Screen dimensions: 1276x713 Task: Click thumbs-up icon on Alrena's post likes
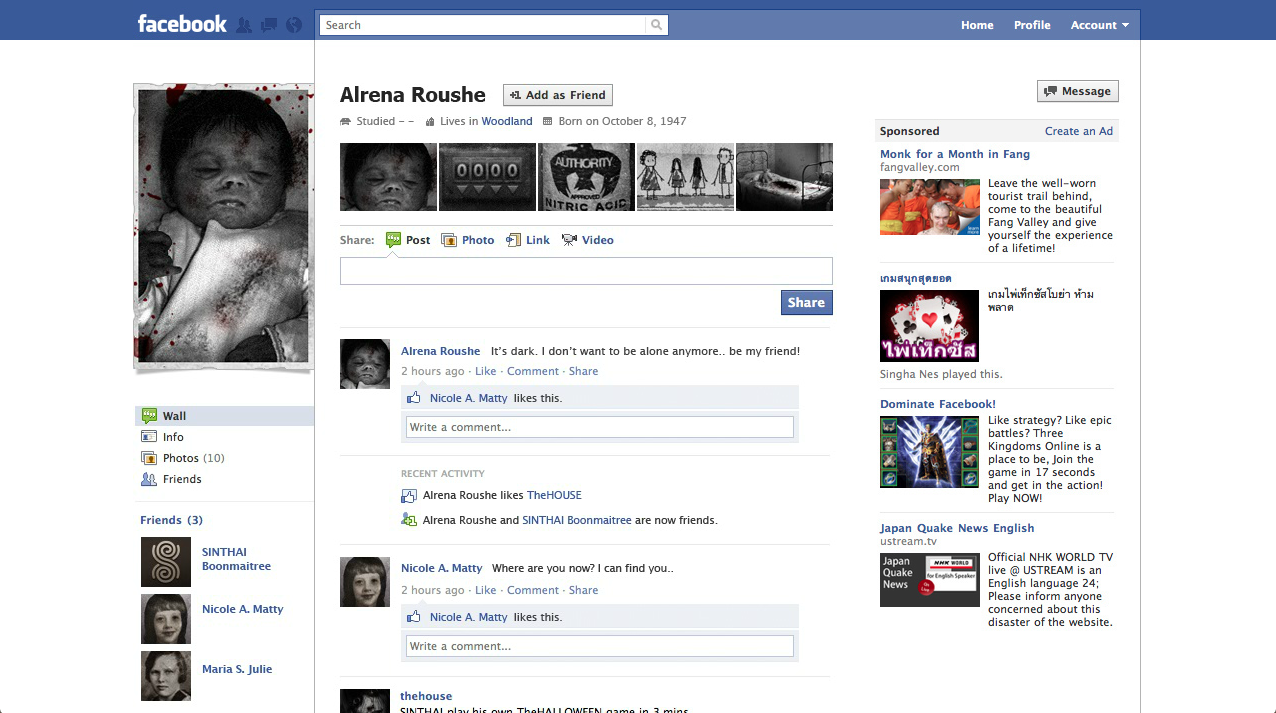click(x=414, y=398)
